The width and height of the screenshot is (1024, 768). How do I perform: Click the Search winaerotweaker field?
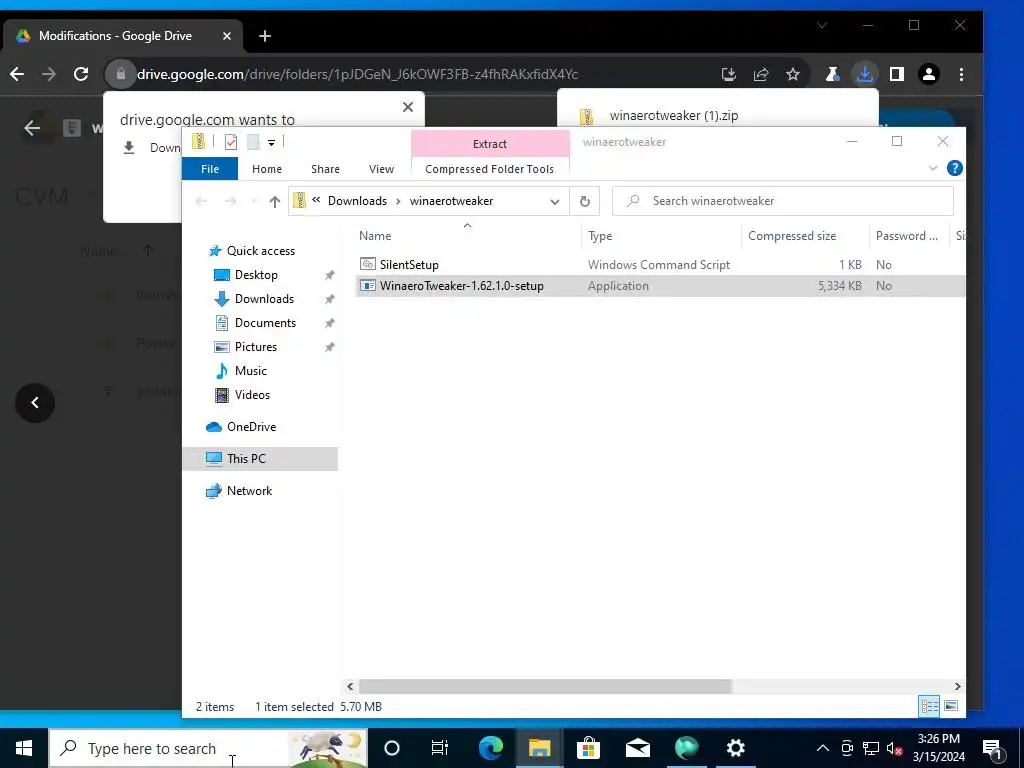pyautogui.click(x=782, y=201)
